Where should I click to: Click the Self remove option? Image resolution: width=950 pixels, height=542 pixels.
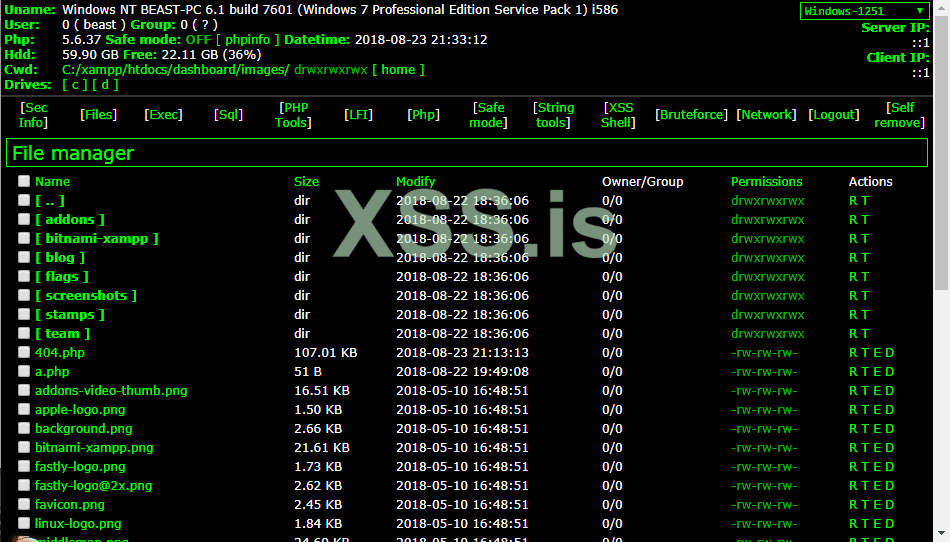[899, 115]
